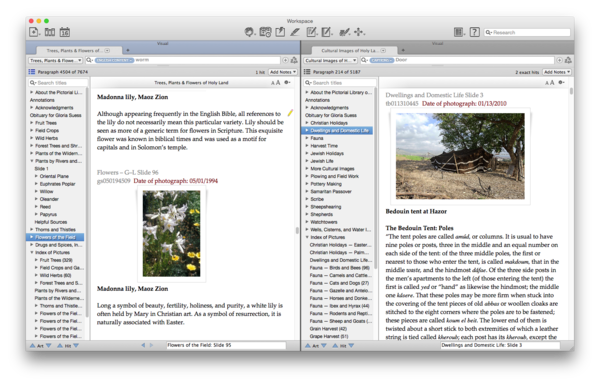Viewport: 600px width, 386px height.
Task: Go to next article in right pane
Action: 324,345
